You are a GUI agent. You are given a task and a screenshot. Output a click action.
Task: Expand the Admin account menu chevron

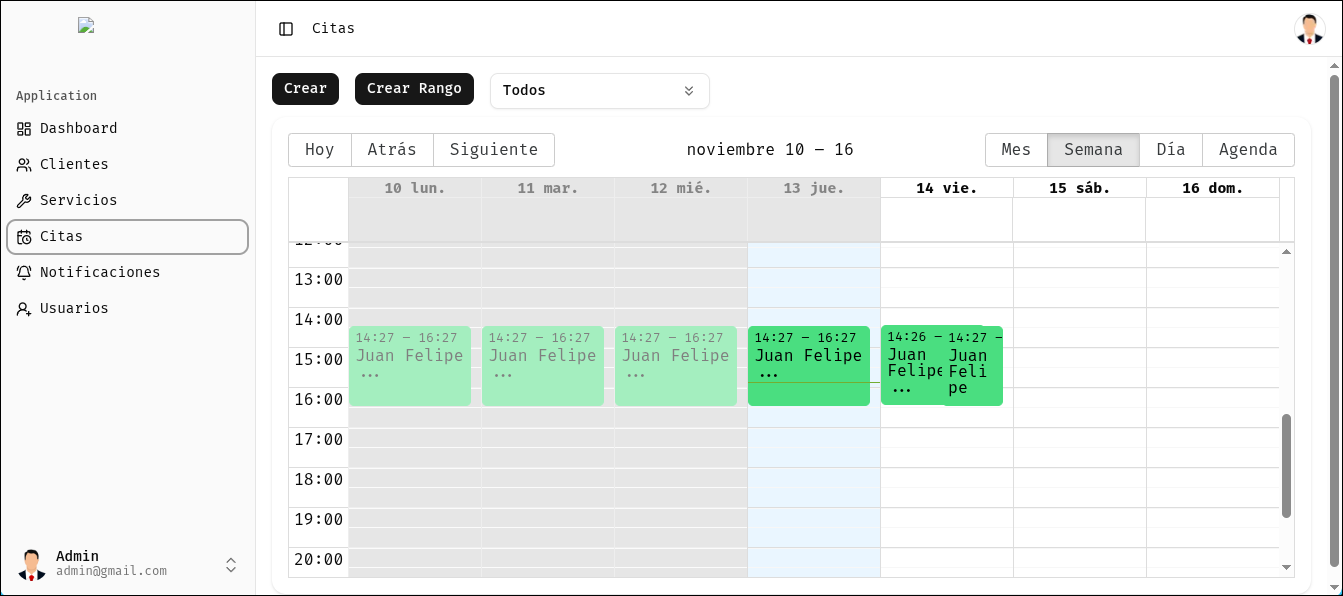click(x=231, y=565)
